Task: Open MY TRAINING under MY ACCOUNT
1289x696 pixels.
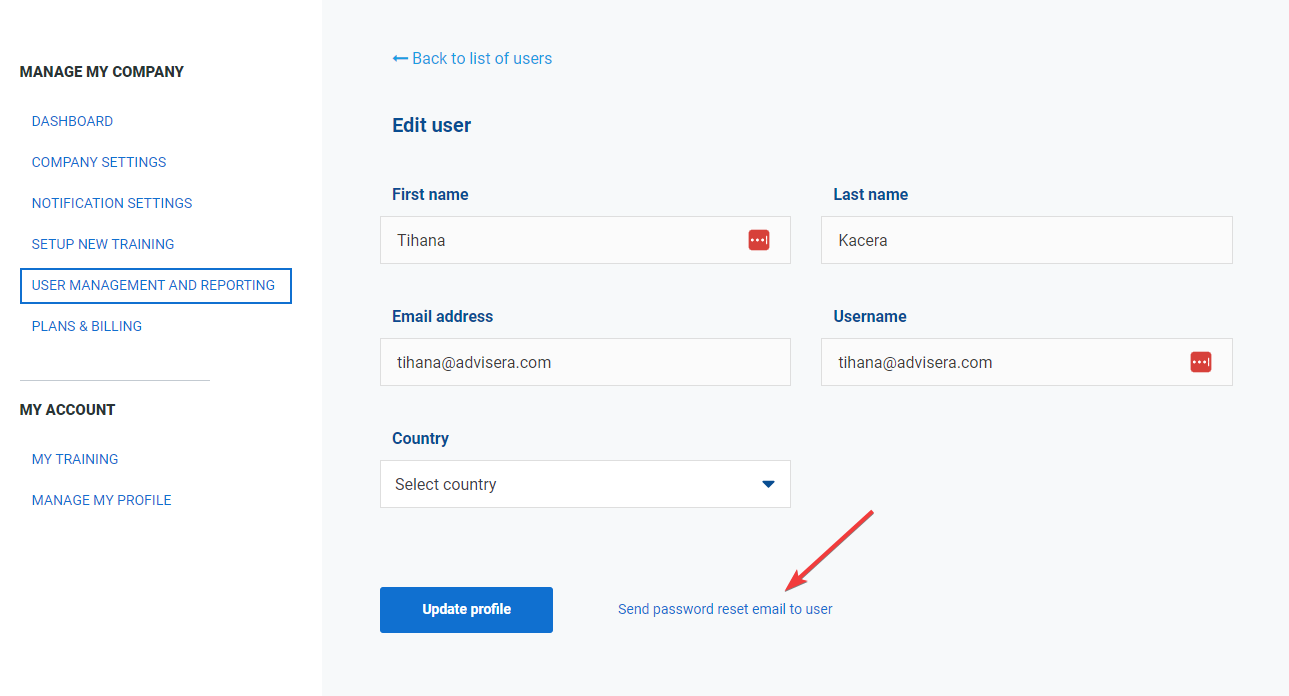Action: pyautogui.click(x=75, y=459)
